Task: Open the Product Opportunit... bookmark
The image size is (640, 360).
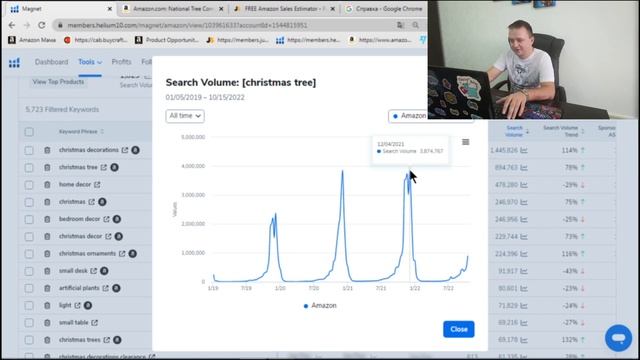Action: (167, 40)
